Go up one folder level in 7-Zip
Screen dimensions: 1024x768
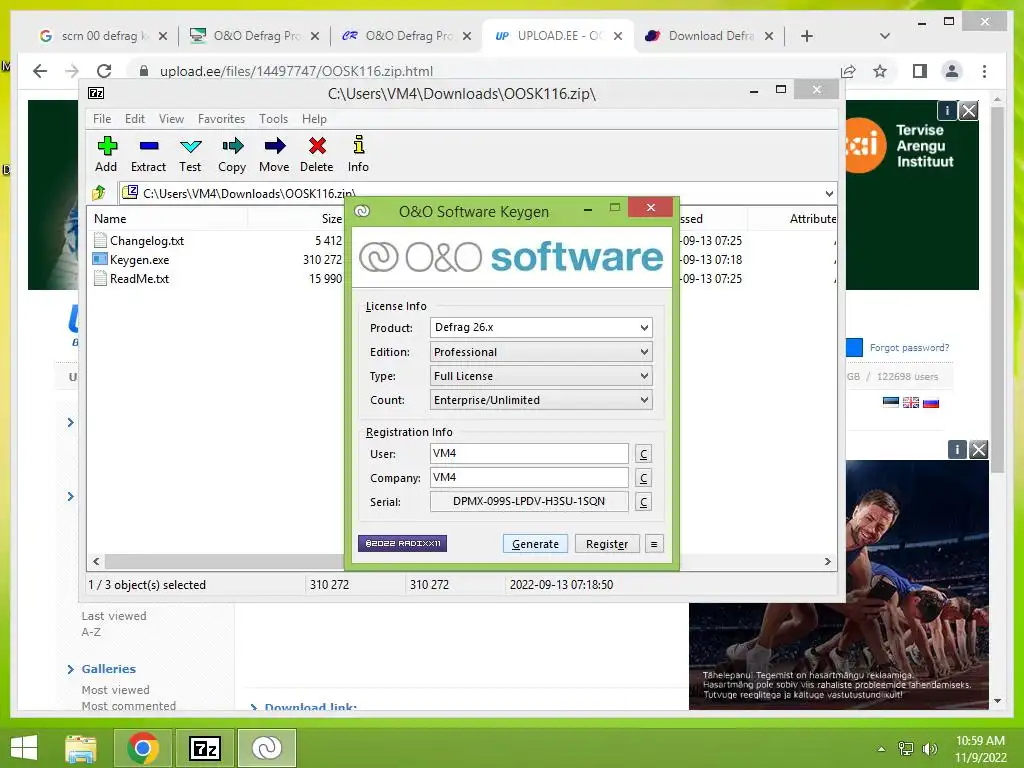pyautogui.click(x=99, y=193)
